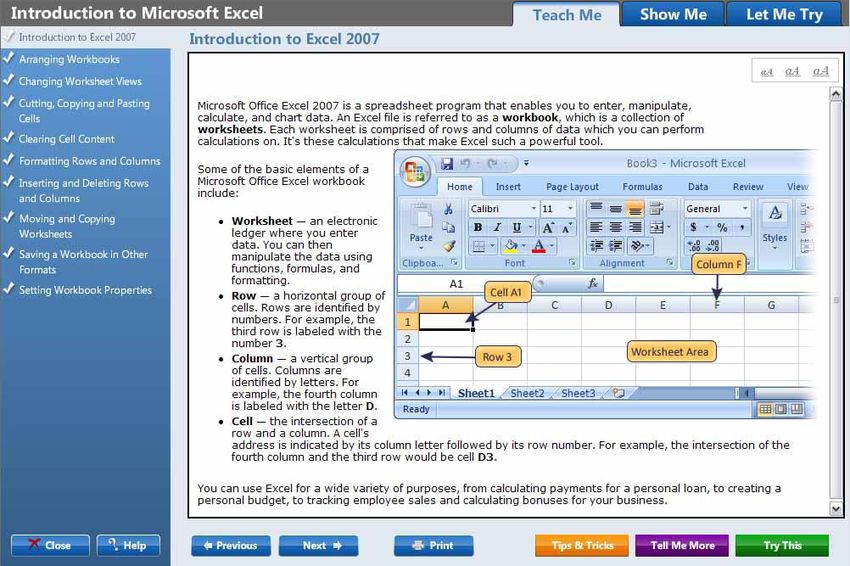Click the Redo icon in Quick Access Toolbar

tap(492, 163)
